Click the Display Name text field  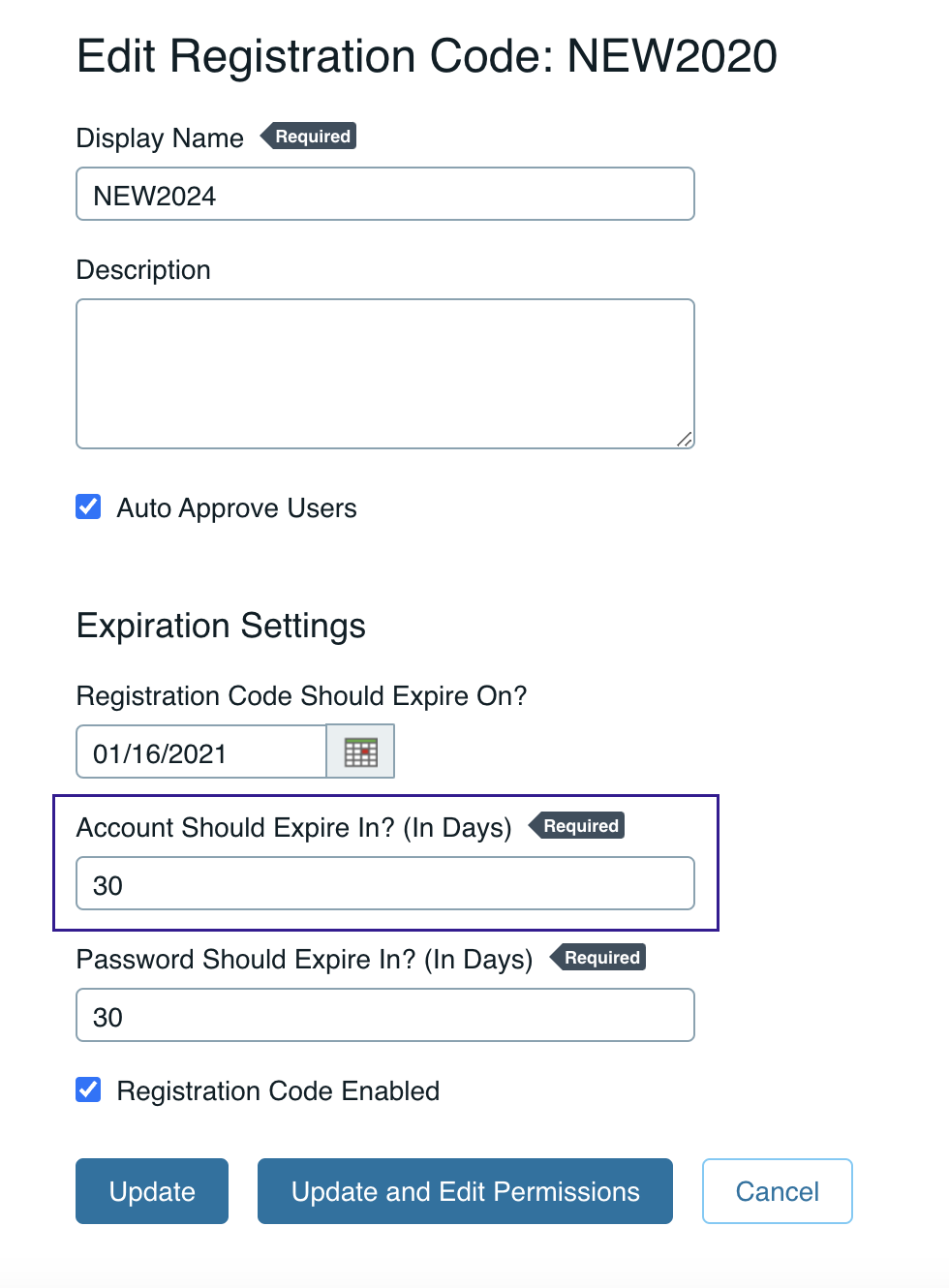[384, 195]
